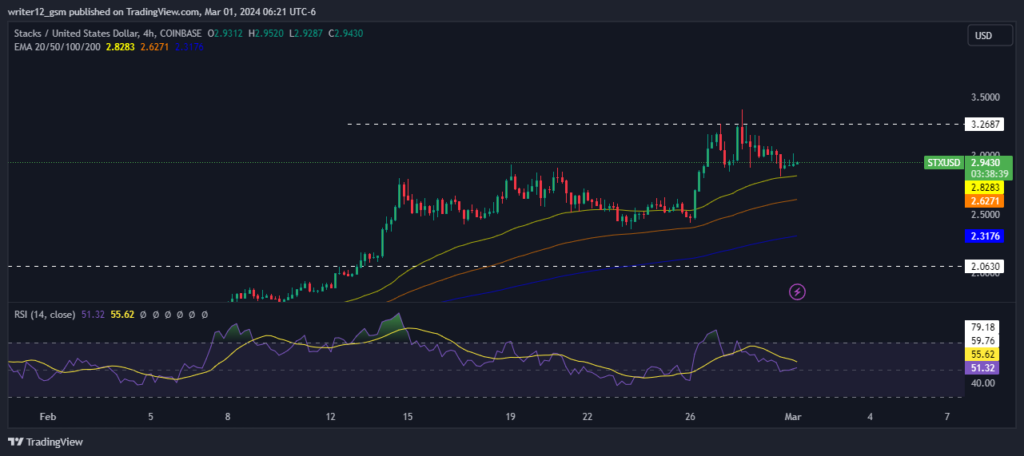Click the white 3.2687 resistance level tag
The image size is (1024, 456).
coord(985,125)
